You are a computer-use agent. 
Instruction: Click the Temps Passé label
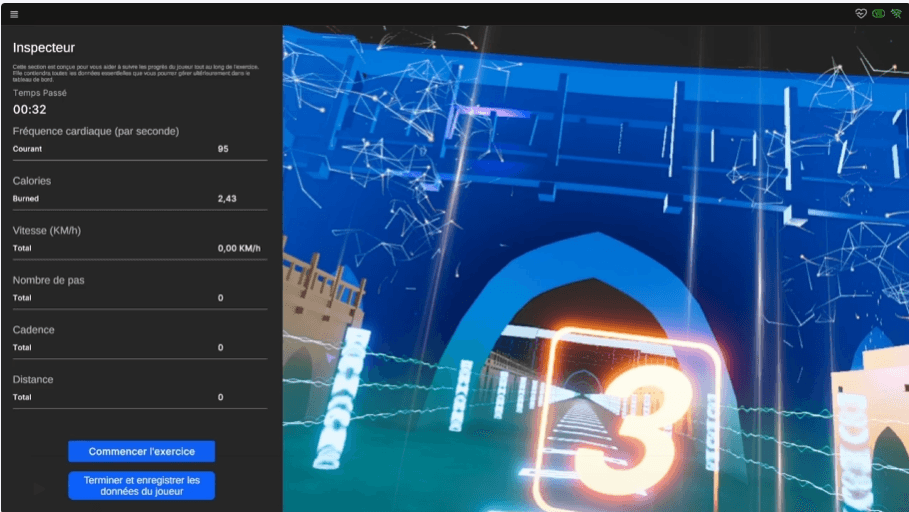[x=39, y=93]
